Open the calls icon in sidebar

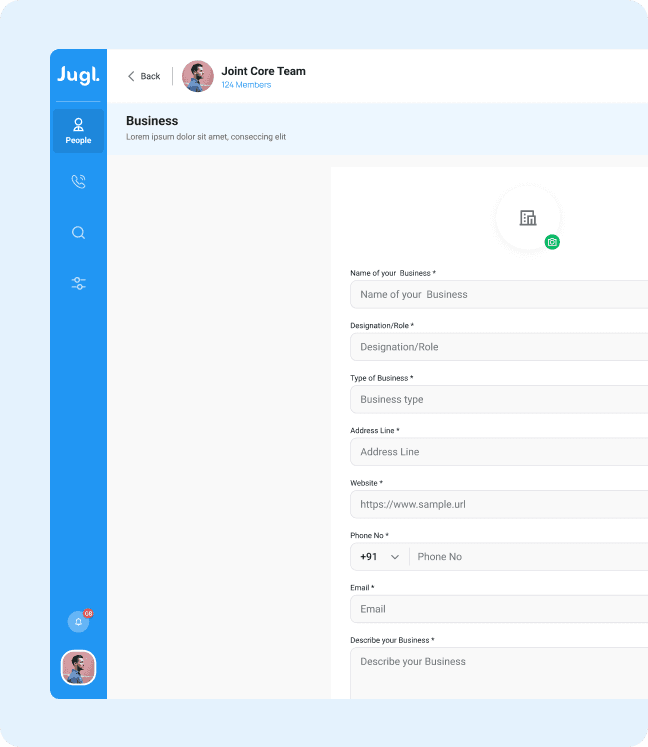click(78, 182)
